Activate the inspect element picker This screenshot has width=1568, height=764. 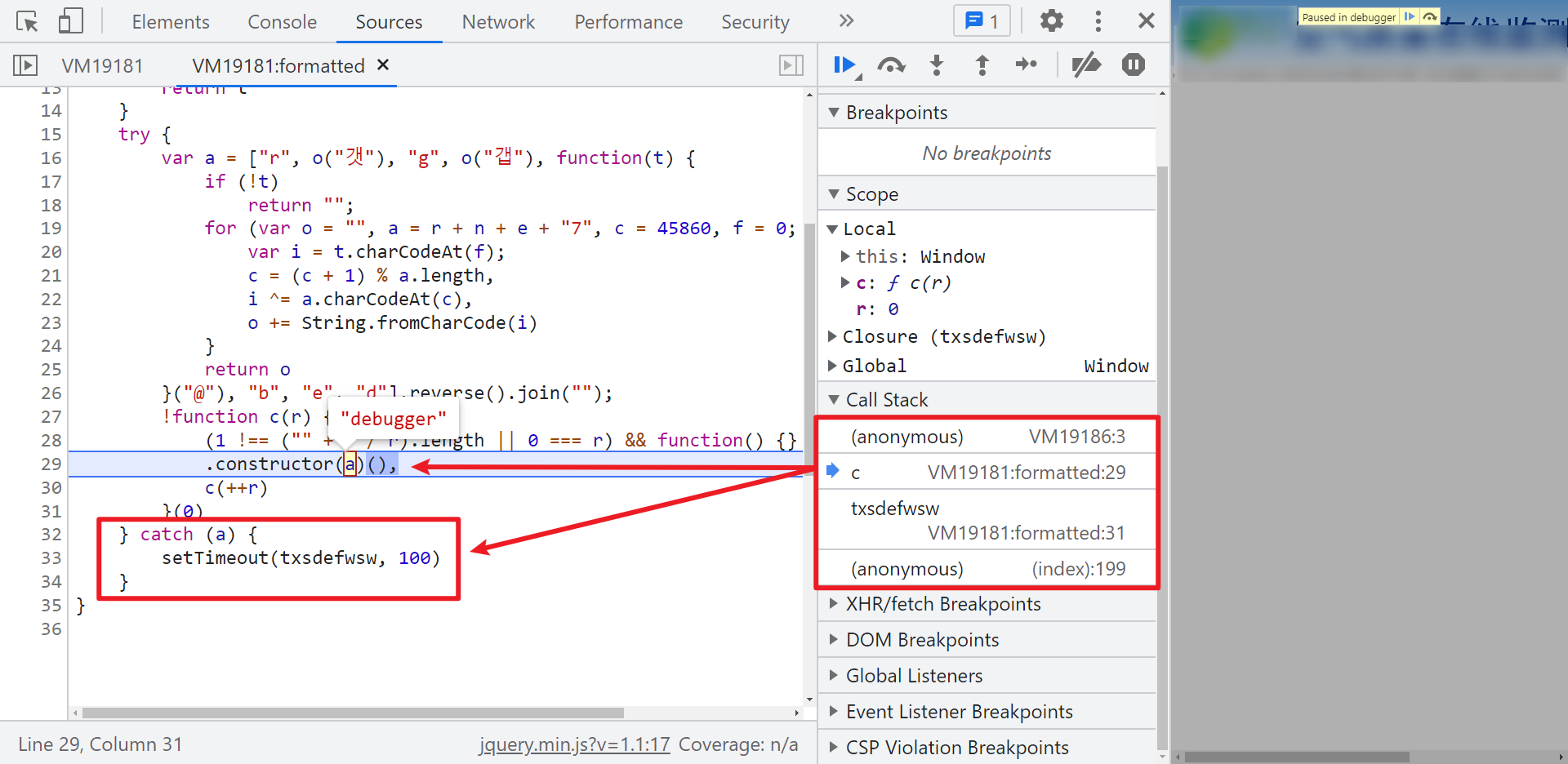(x=27, y=22)
